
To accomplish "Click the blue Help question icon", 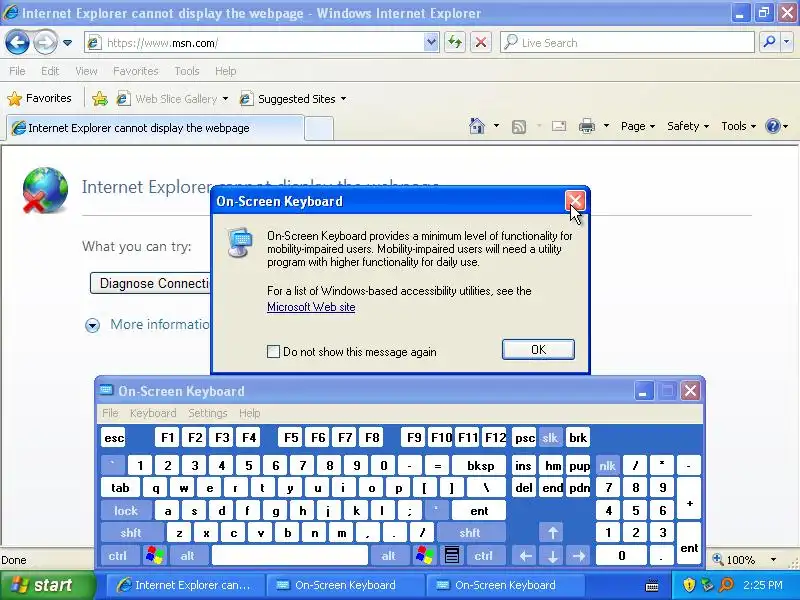I will 773,126.
